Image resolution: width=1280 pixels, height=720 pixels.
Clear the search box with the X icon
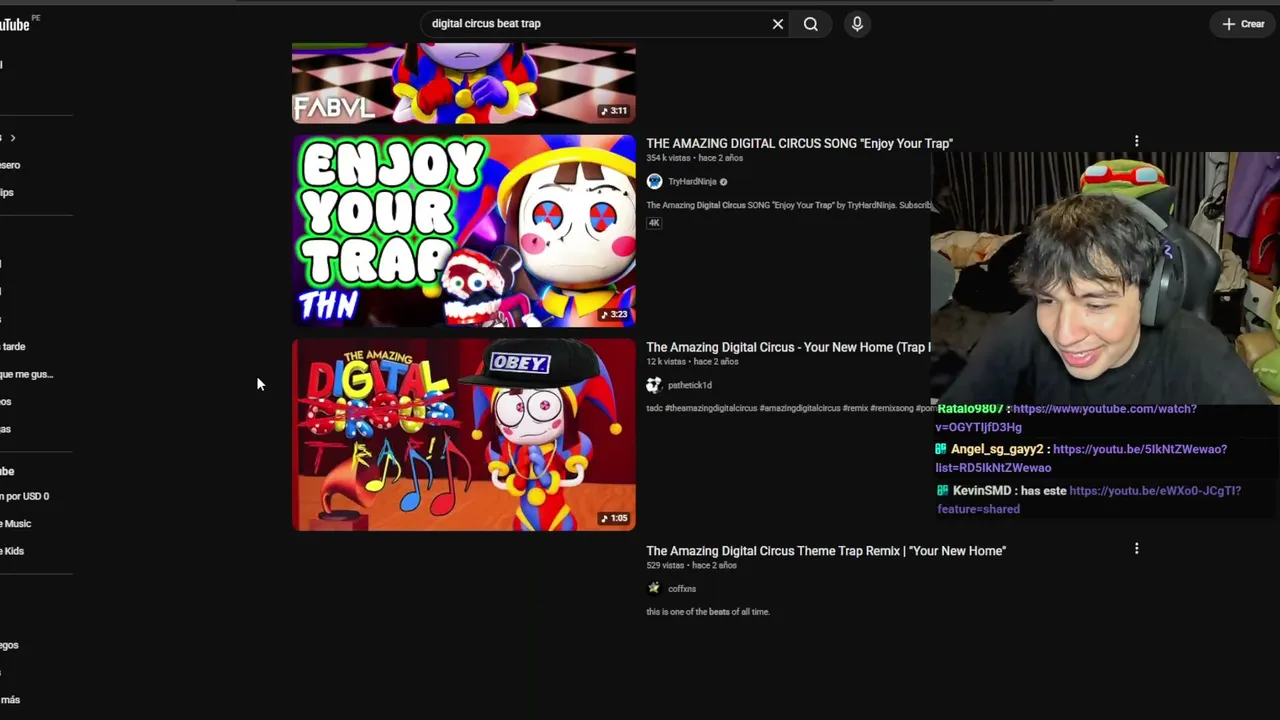pos(778,24)
